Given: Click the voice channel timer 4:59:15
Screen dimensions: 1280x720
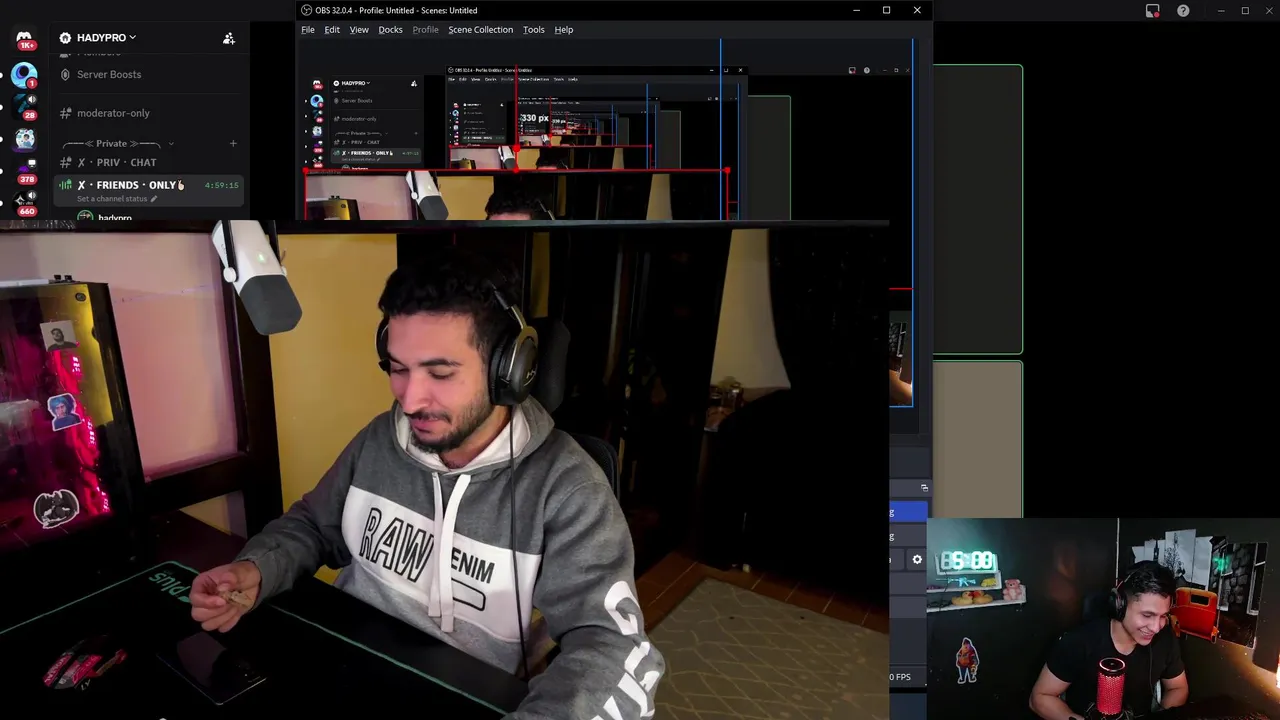Looking at the screenshot, I should pyautogui.click(x=221, y=185).
